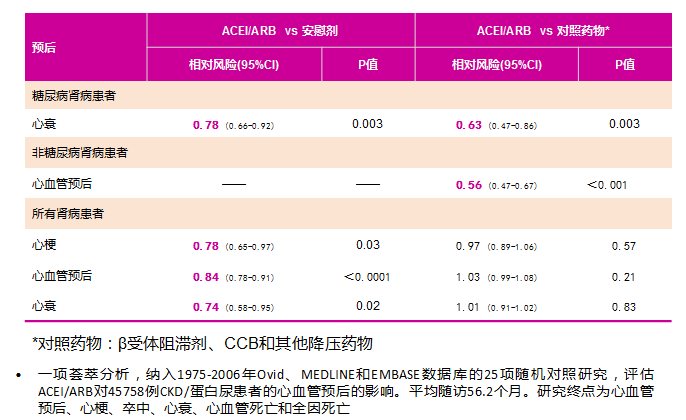
Task: Select the highlighted 0.74 relative risk value
Action: [x=206, y=307]
